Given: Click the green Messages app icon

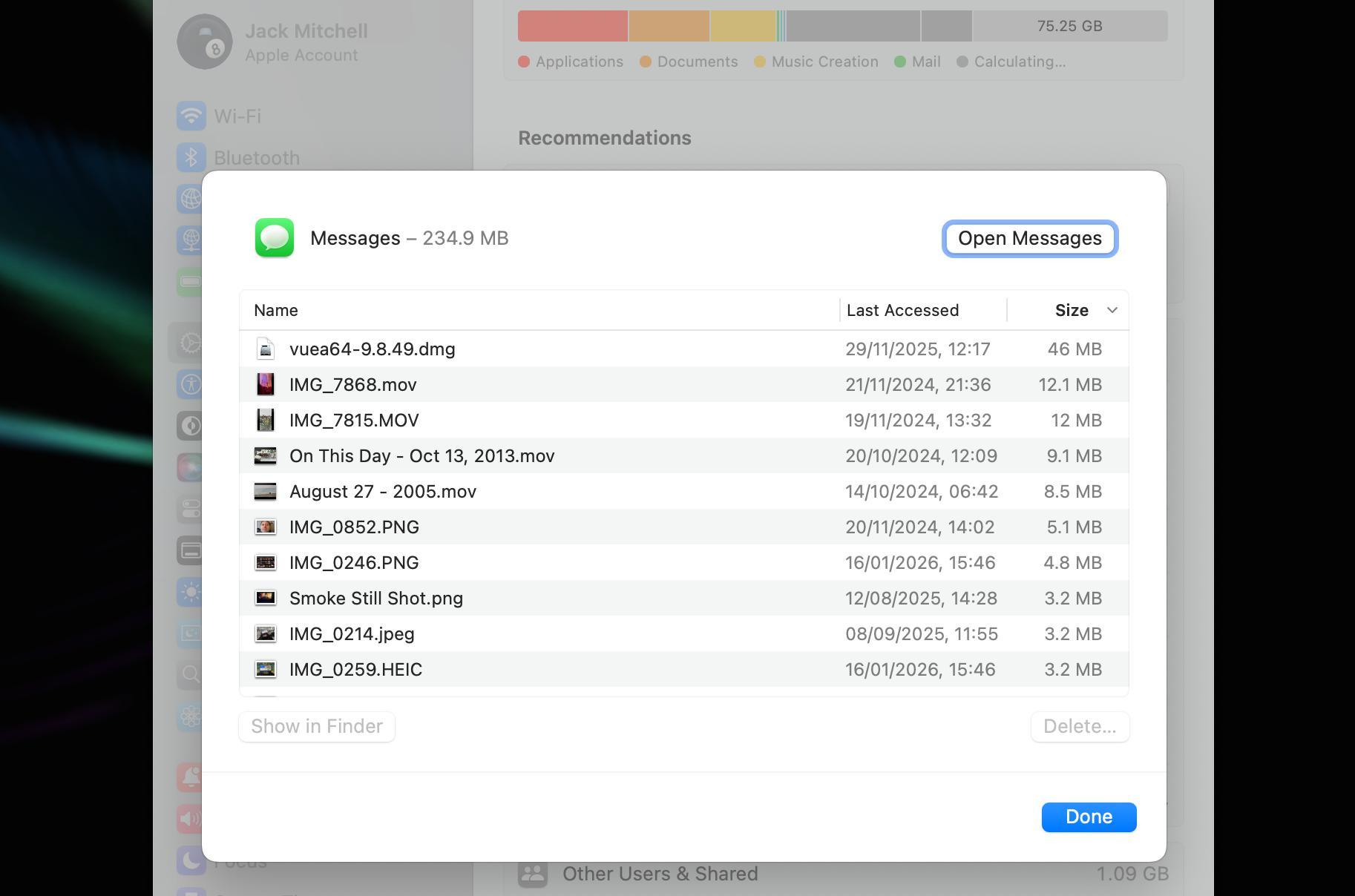Looking at the screenshot, I should tap(275, 238).
